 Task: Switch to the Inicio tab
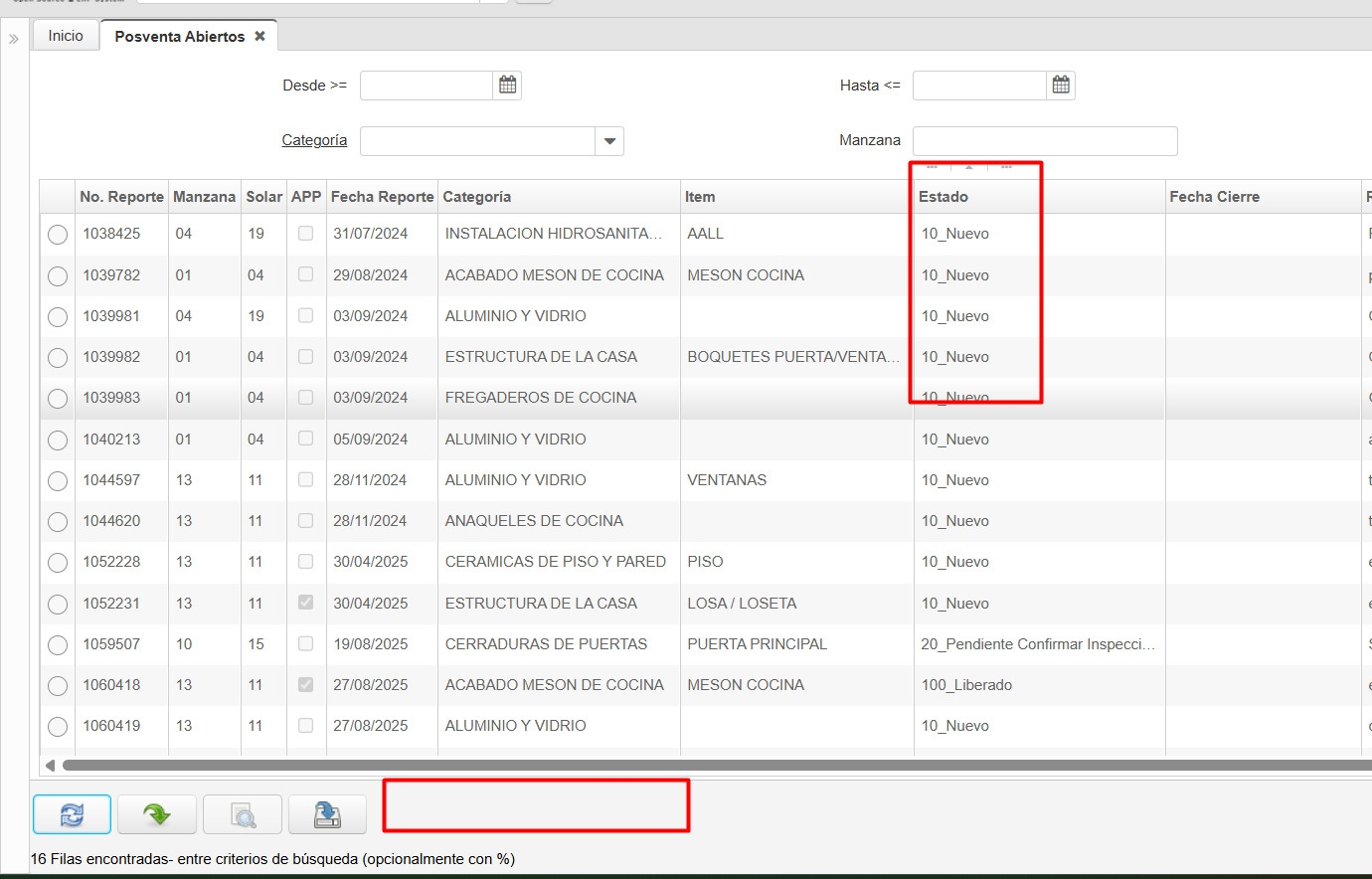(x=66, y=36)
